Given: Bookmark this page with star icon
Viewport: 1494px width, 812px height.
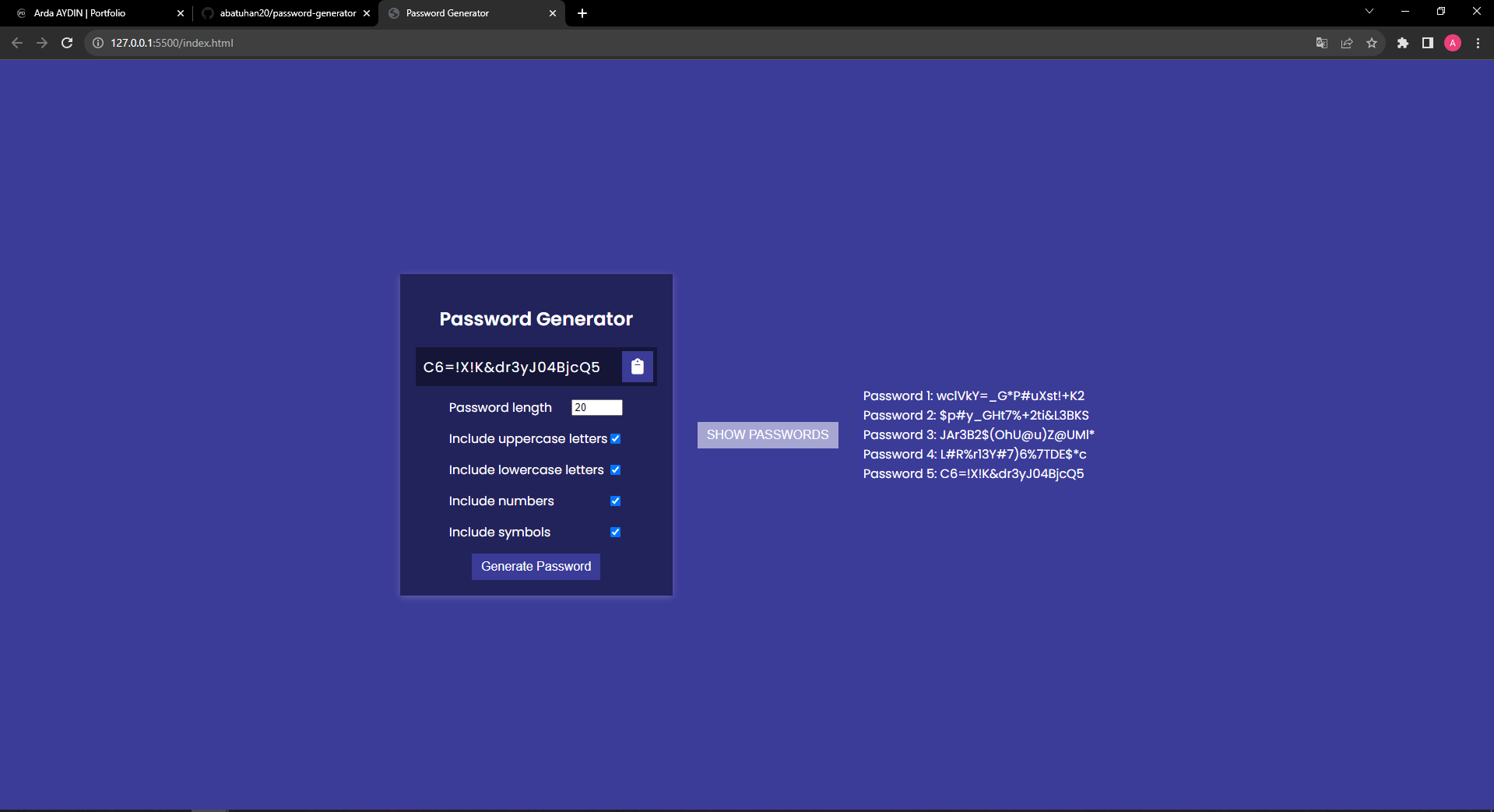Looking at the screenshot, I should (1372, 43).
